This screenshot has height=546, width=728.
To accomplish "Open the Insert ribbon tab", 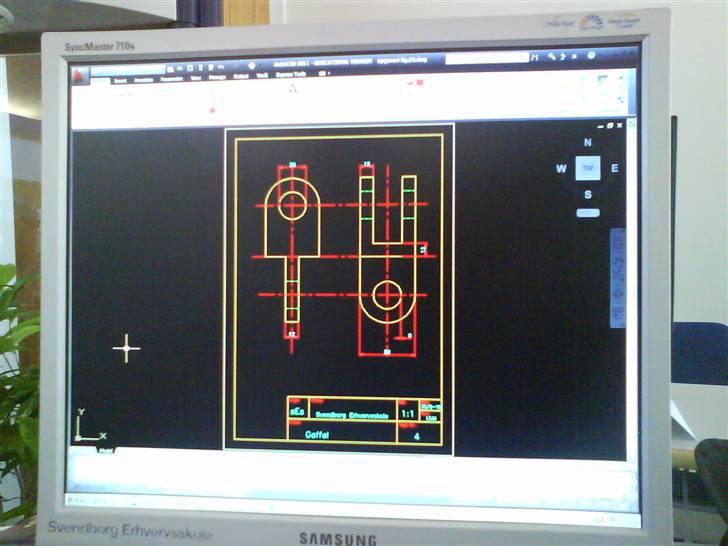I will pyautogui.click(x=120, y=80).
